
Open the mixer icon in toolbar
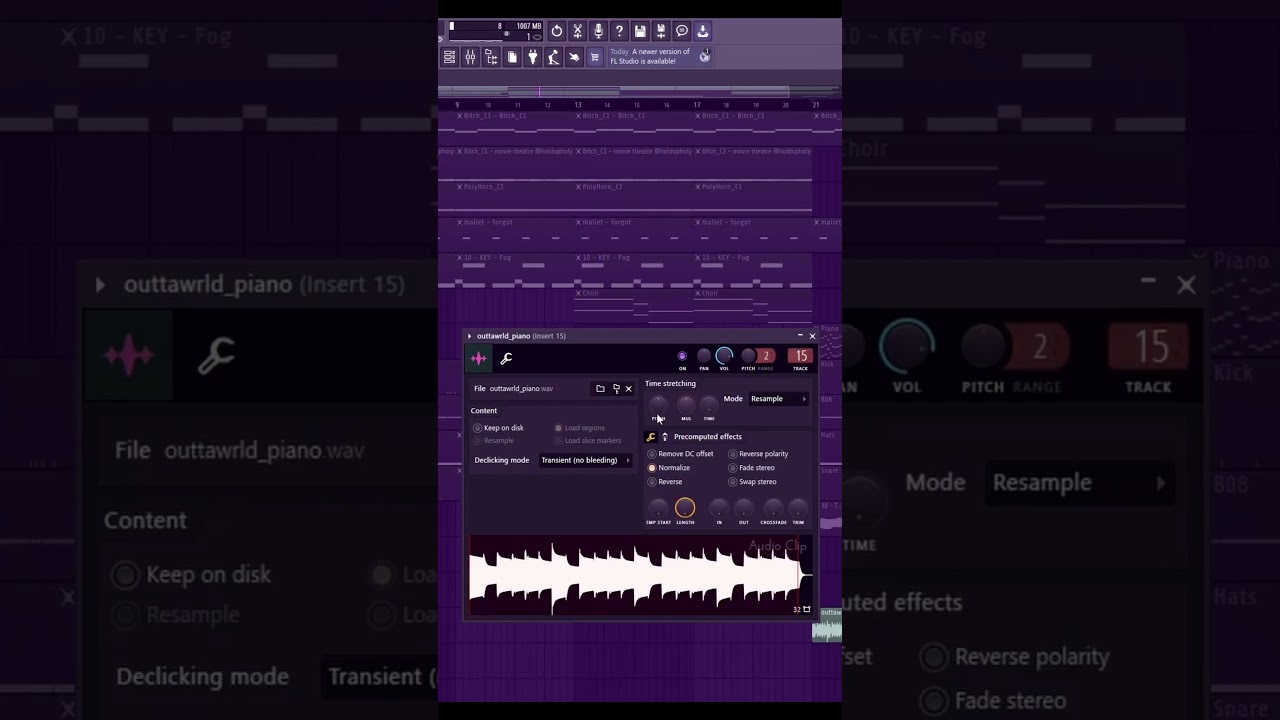(470, 57)
